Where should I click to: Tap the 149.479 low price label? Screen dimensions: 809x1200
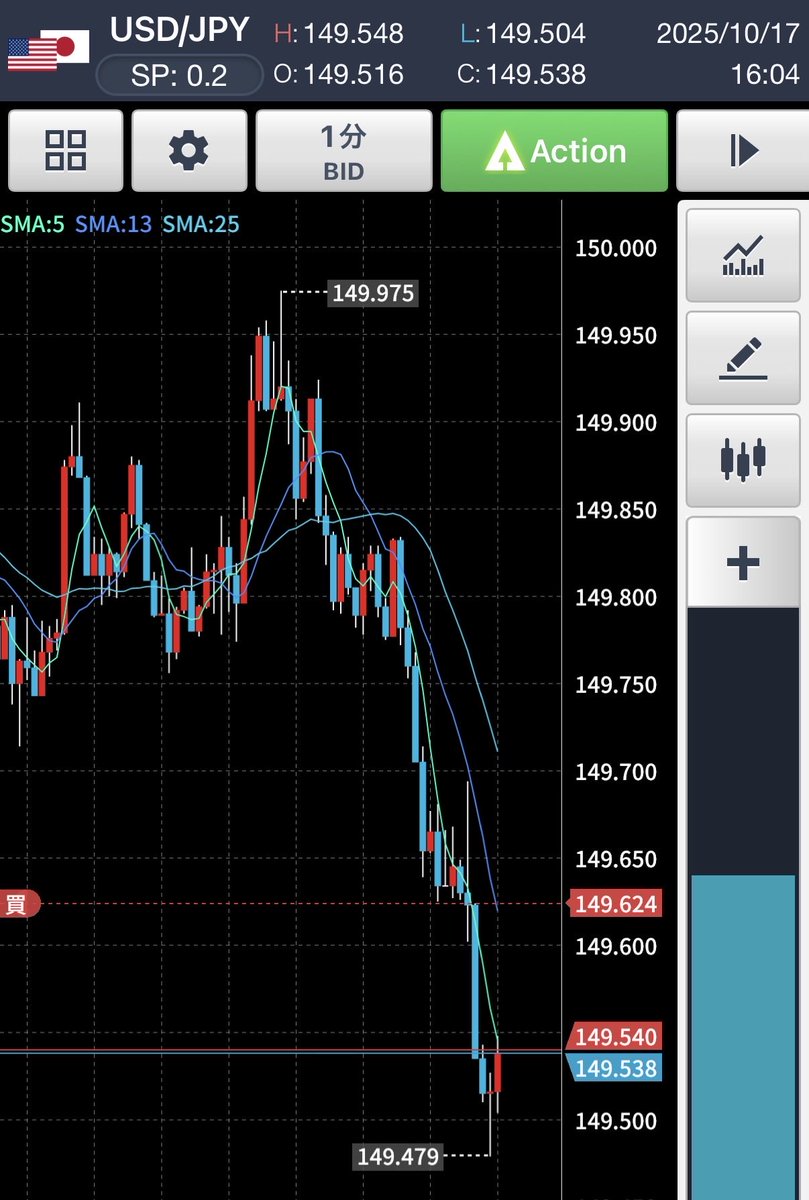[398, 1157]
